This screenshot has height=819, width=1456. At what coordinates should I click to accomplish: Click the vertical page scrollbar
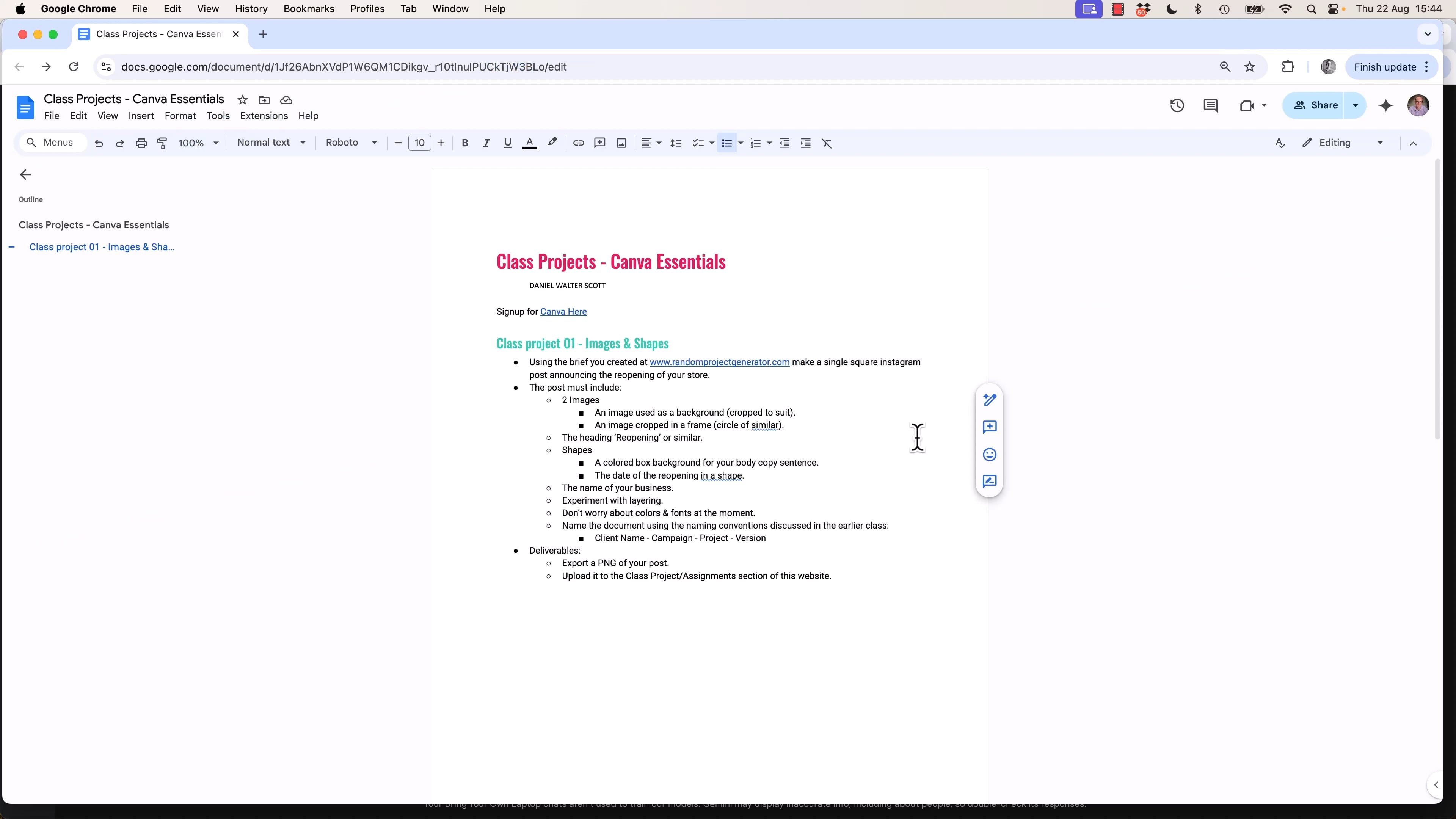coord(1438,300)
